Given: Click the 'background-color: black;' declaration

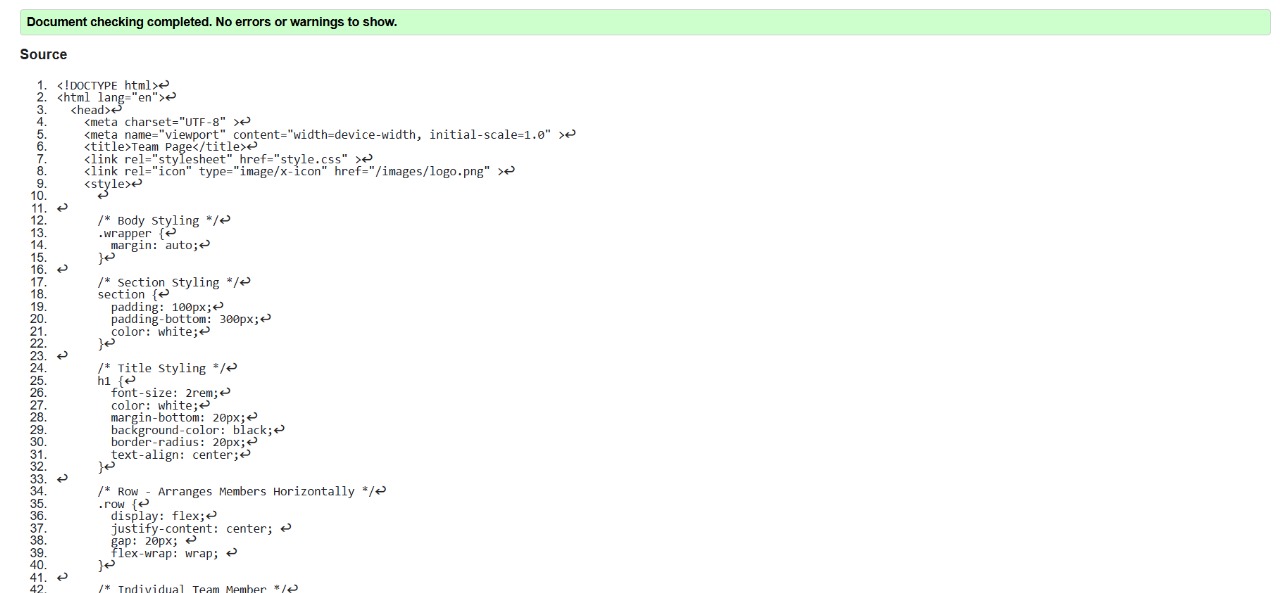Looking at the screenshot, I should pyautogui.click(x=191, y=430).
